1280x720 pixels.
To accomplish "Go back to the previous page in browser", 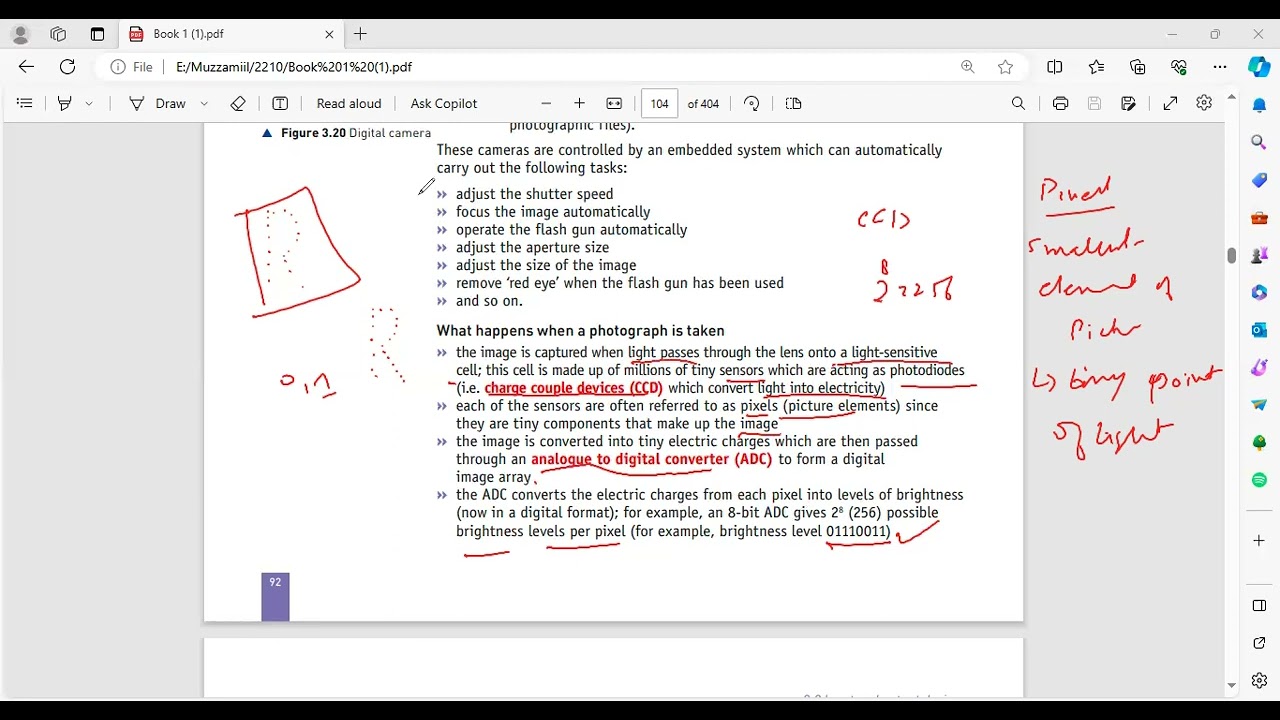I will point(26,67).
